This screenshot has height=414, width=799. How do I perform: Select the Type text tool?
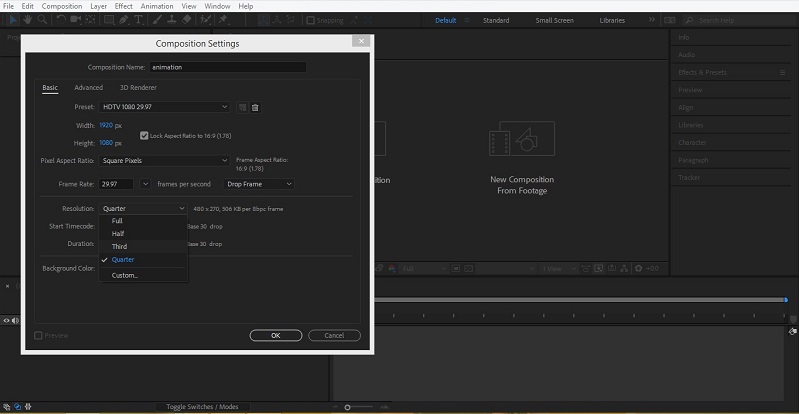point(138,20)
